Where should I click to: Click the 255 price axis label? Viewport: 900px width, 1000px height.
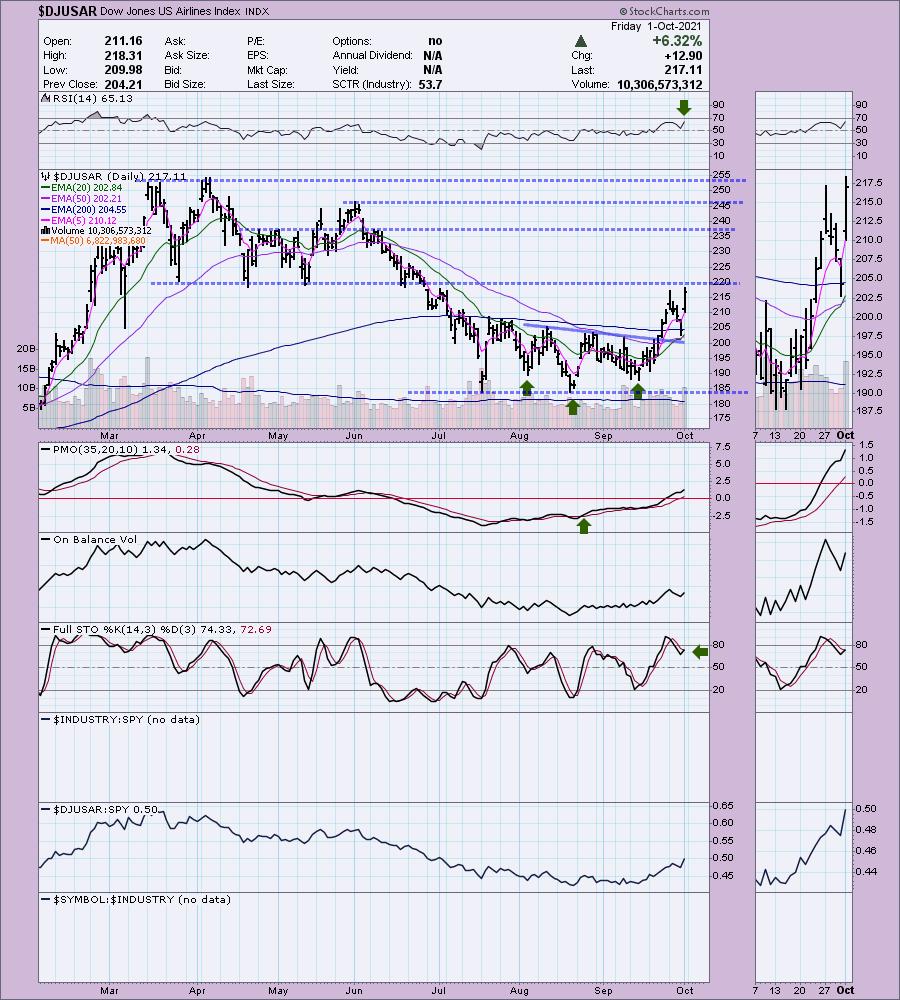(721, 175)
